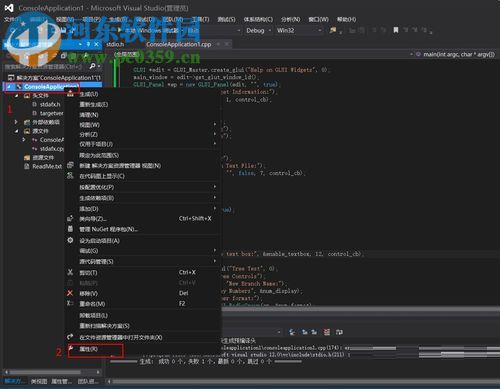Open the Output source dropdown arrow
The width and height of the screenshot is (500, 389).
coord(279,332)
